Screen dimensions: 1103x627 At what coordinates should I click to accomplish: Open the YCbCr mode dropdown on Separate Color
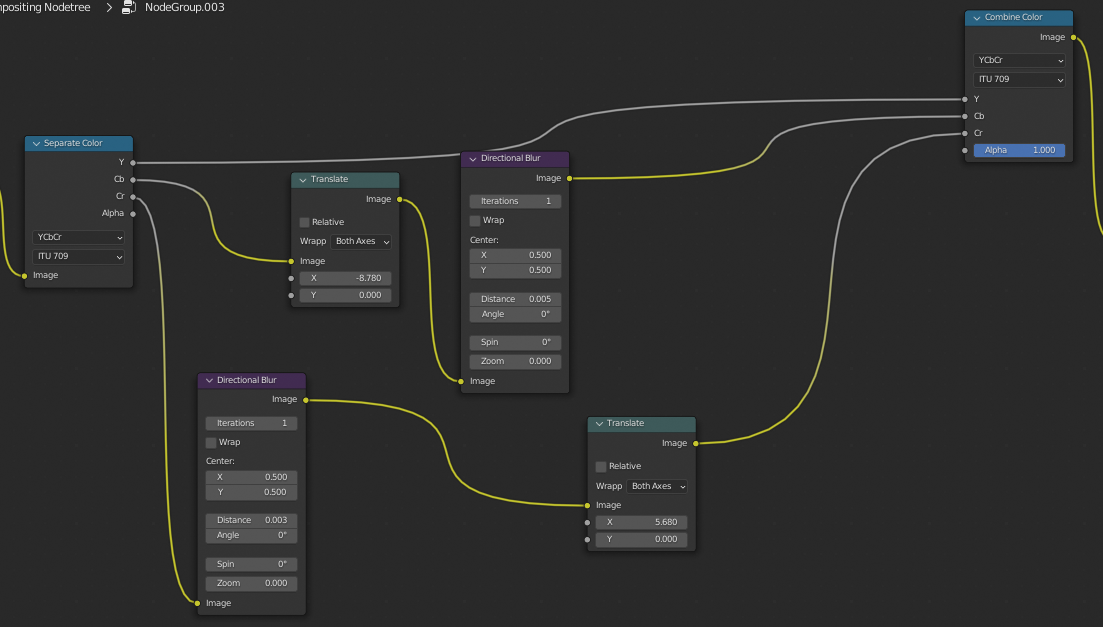[78, 237]
